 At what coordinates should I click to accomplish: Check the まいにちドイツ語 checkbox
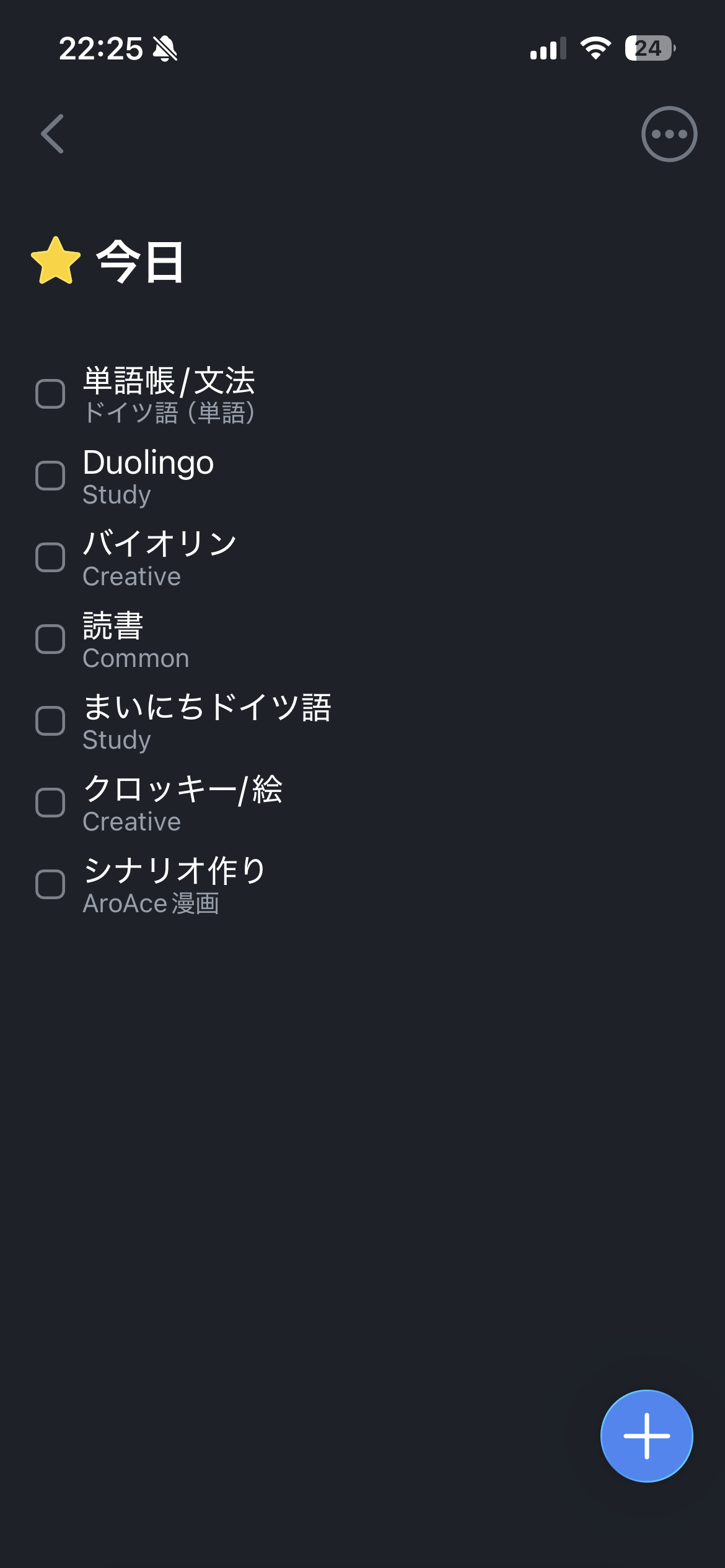click(x=50, y=721)
